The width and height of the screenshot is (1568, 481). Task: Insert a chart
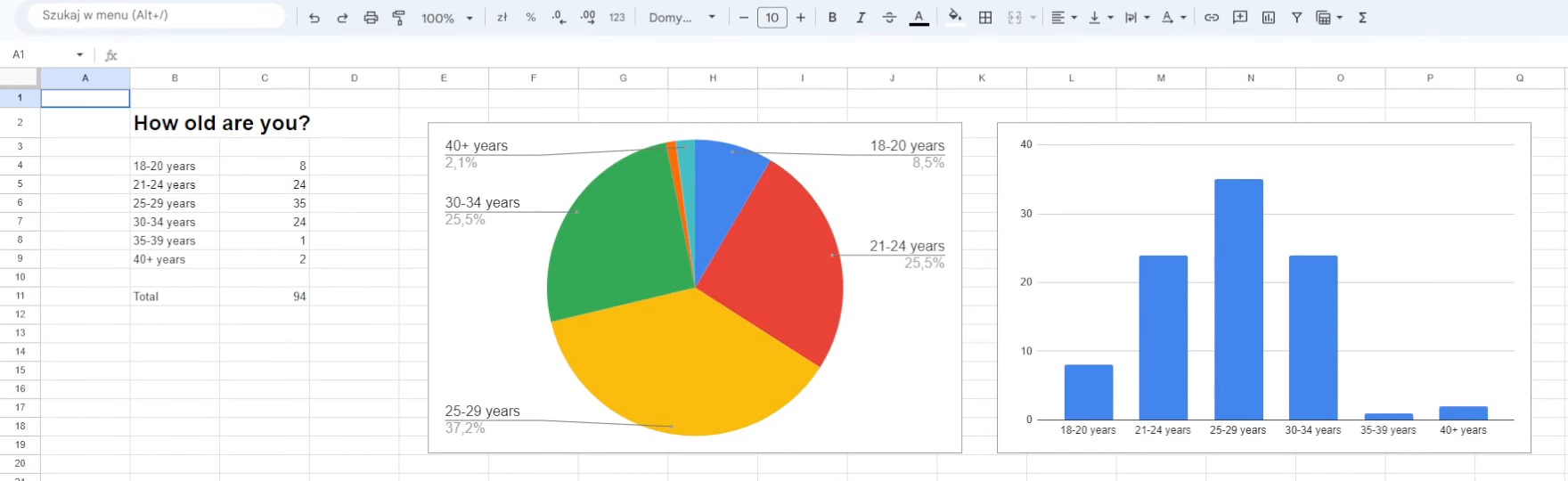[1269, 18]
